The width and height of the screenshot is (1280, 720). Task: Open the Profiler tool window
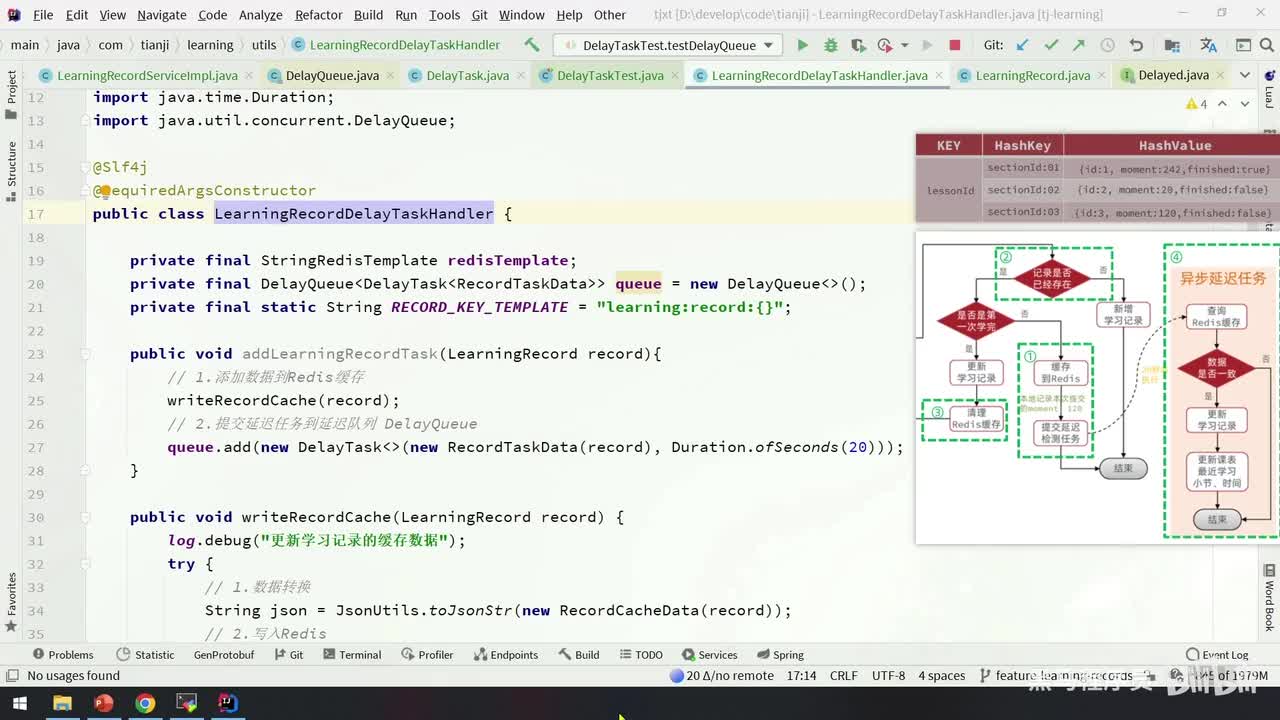[x=427, y=655]
